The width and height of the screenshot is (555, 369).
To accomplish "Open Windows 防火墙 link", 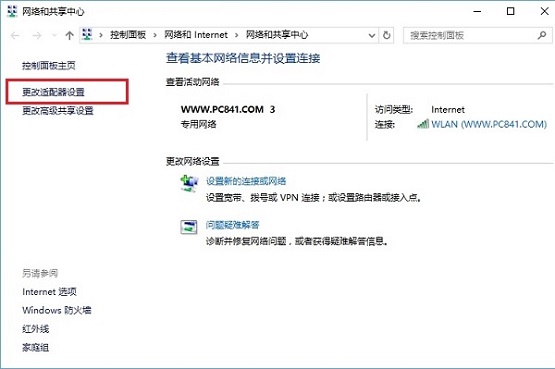I will click(57, 310).
